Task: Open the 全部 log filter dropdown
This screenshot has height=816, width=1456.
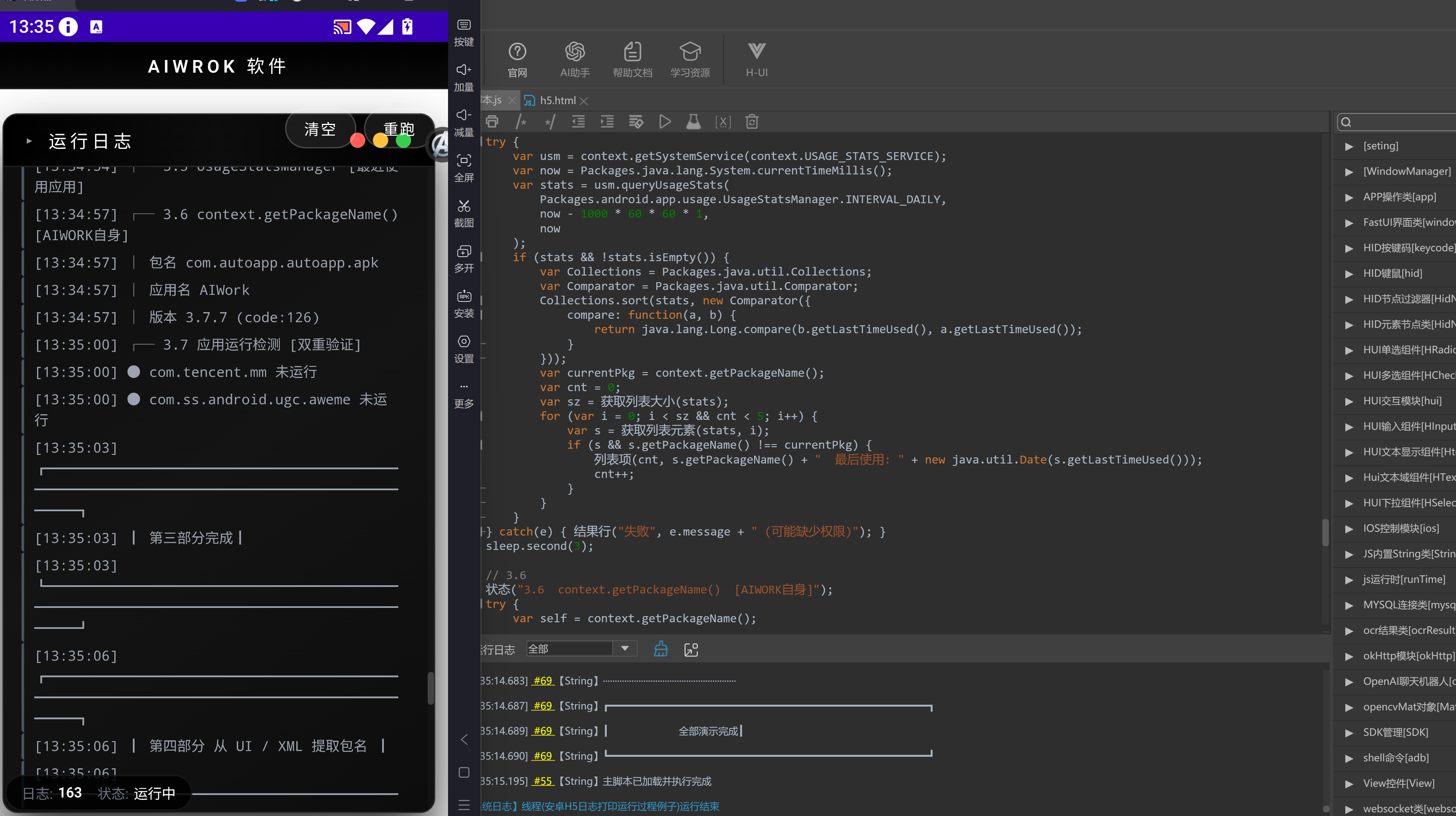Action: point(581,648)
